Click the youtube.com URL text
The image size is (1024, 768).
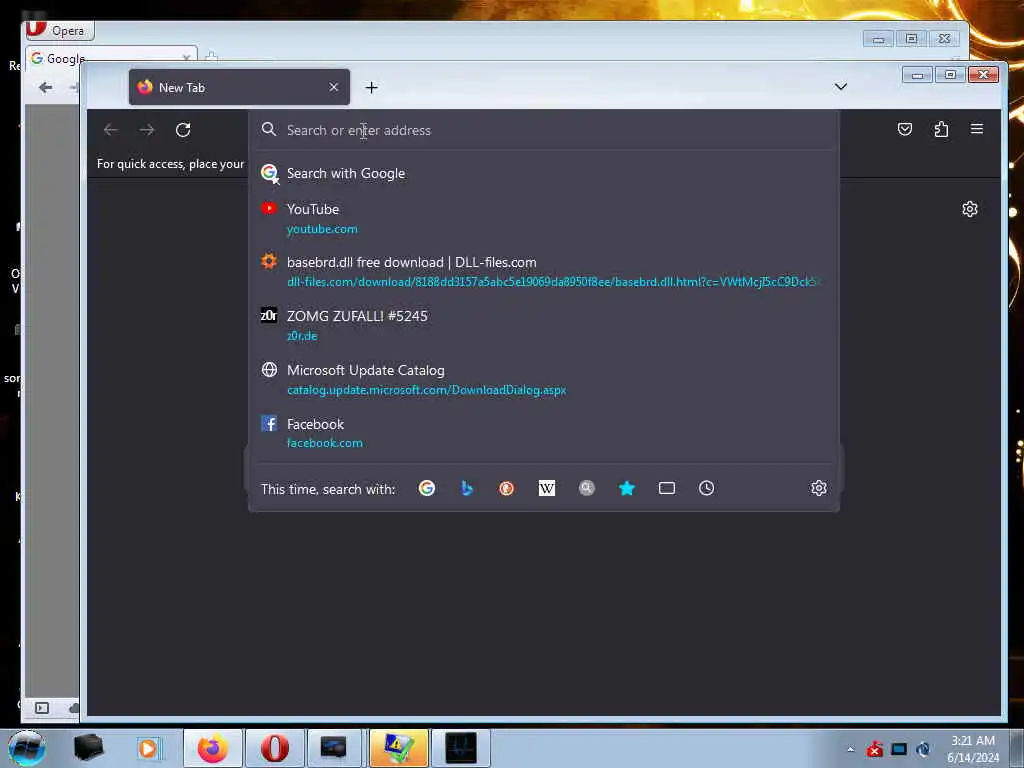322,229
